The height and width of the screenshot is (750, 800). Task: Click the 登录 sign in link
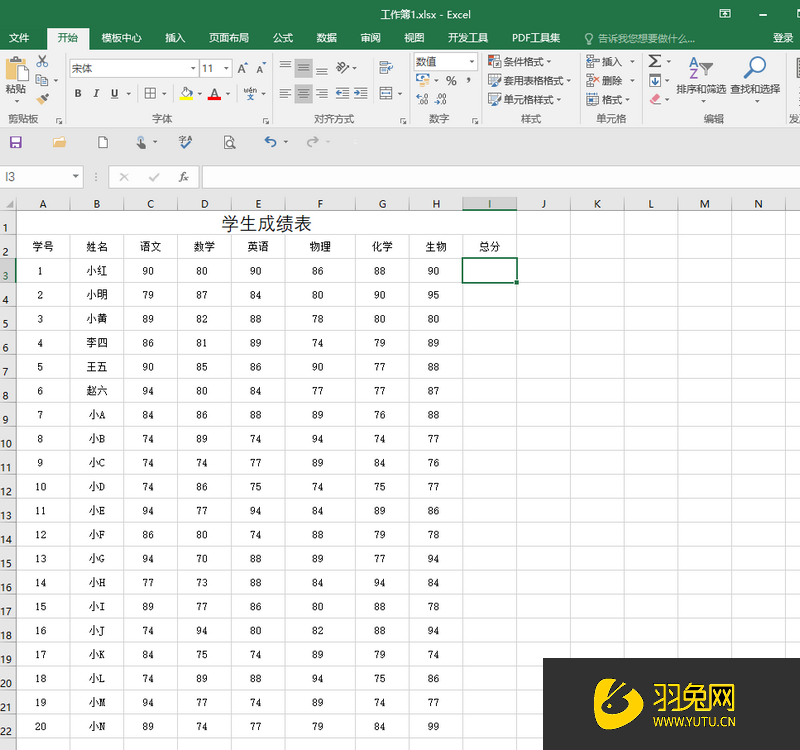point(783,38)
